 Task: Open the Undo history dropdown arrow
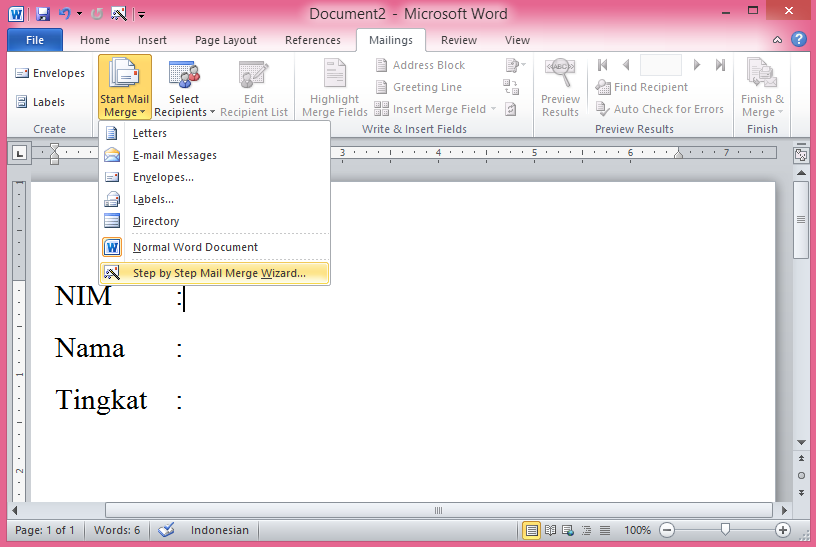79,14
